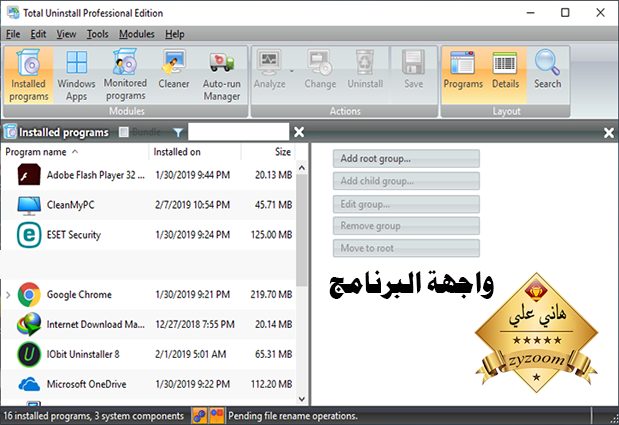Click the second orange status bar icon
This screenshot has width=619, height=425.
click(216, 416)
